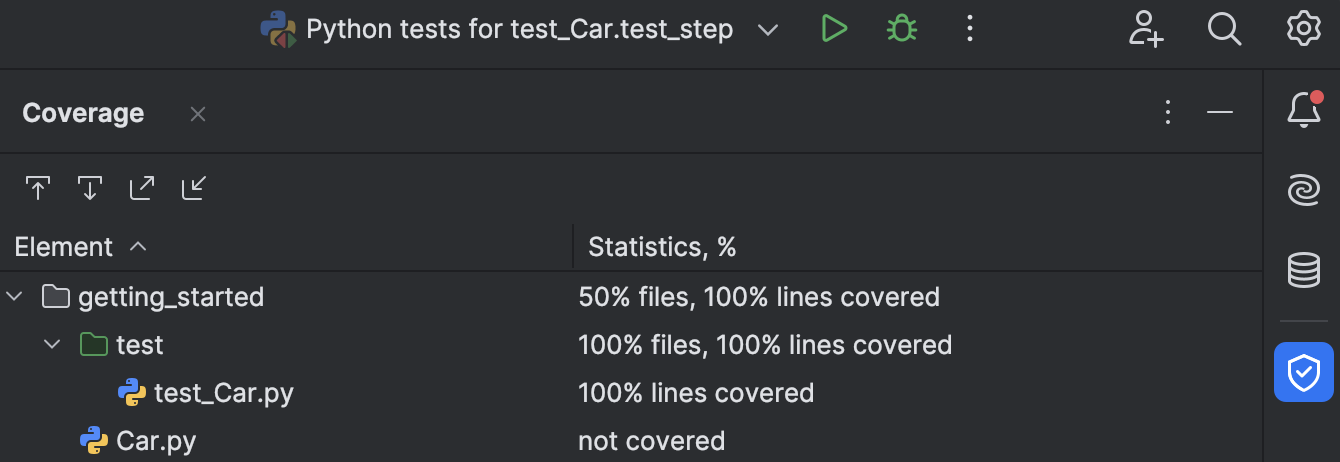The width and height of the screenshot is (1340, 462).
Task: Toggle the Coverage tool window button
Action: click(1303, 372)
